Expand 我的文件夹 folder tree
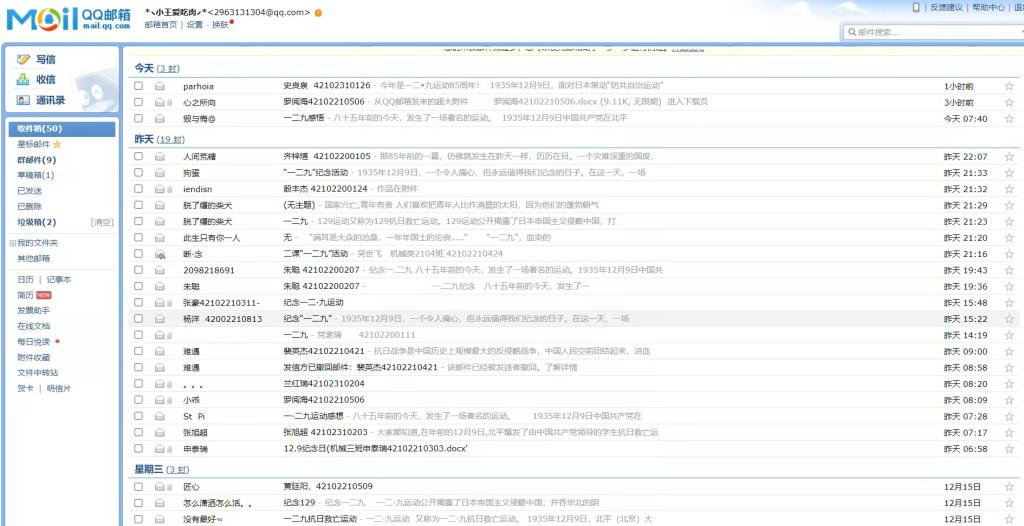 tap(12, 243)
